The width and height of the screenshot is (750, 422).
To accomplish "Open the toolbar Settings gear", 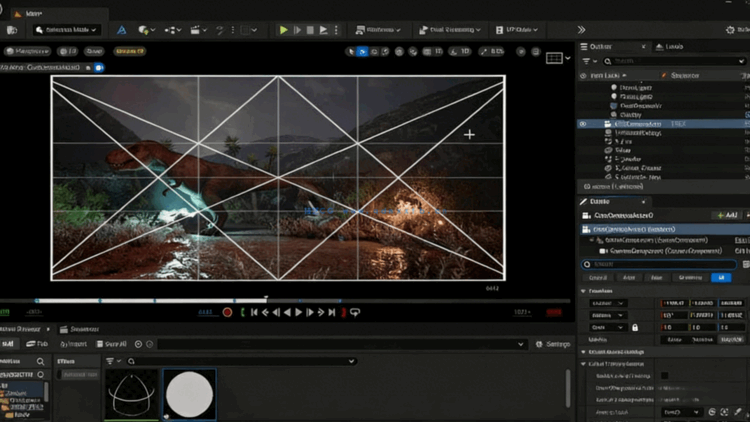I will pyautogui.click(x=730, y=30).
